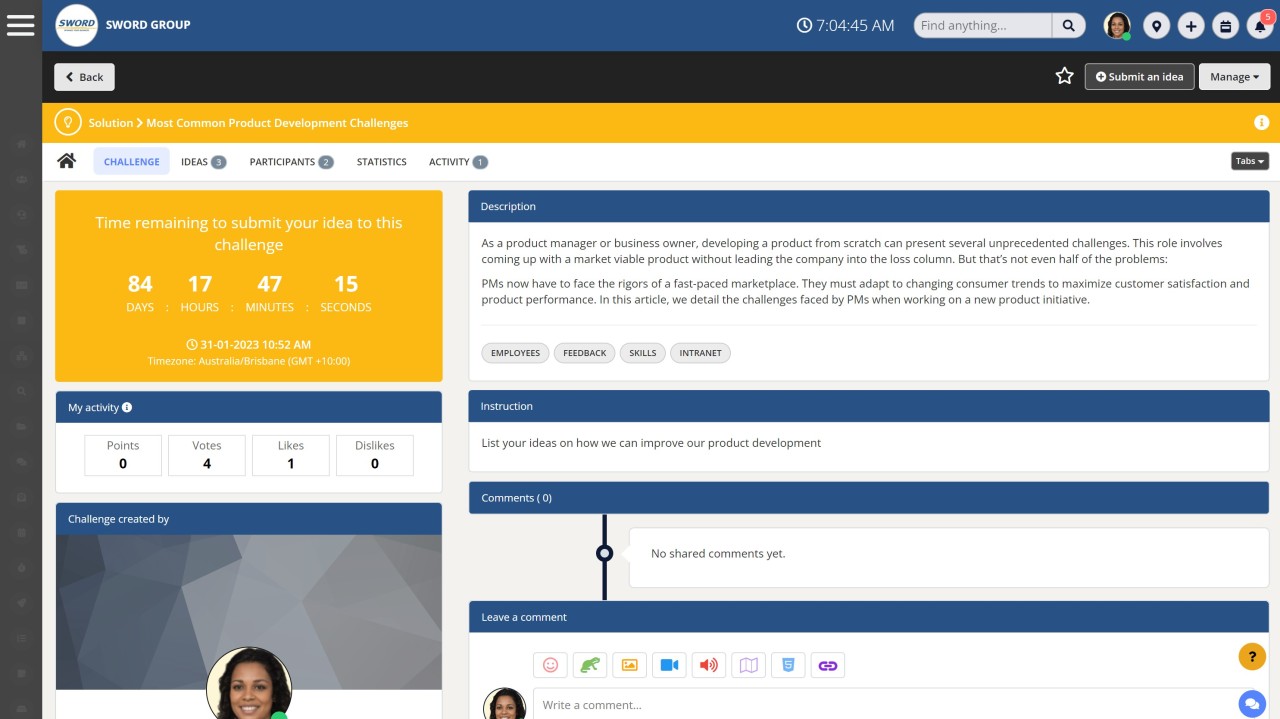
Task: Open the blue chat bubble button
Action: point(1252,704)
